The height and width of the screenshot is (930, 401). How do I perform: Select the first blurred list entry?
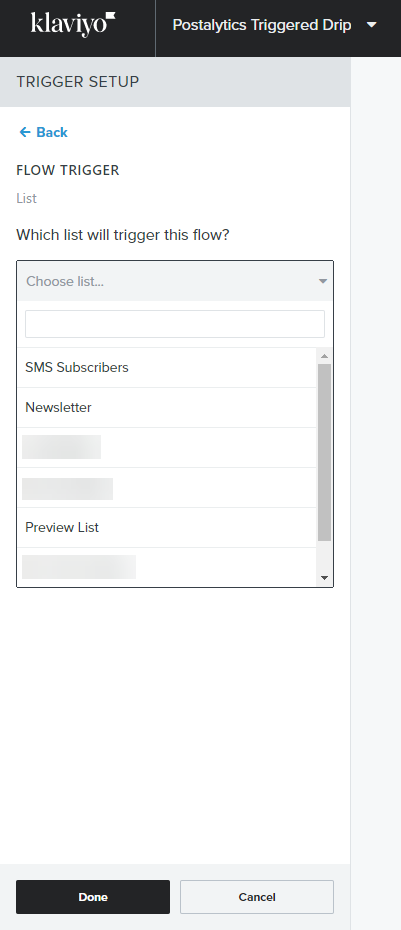coord(167,447)
